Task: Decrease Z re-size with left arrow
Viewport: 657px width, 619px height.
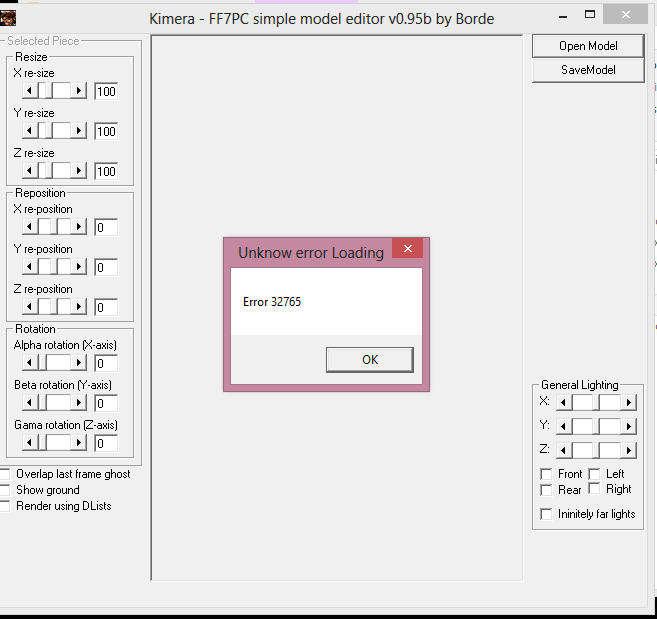Action: tap(29, 171)
